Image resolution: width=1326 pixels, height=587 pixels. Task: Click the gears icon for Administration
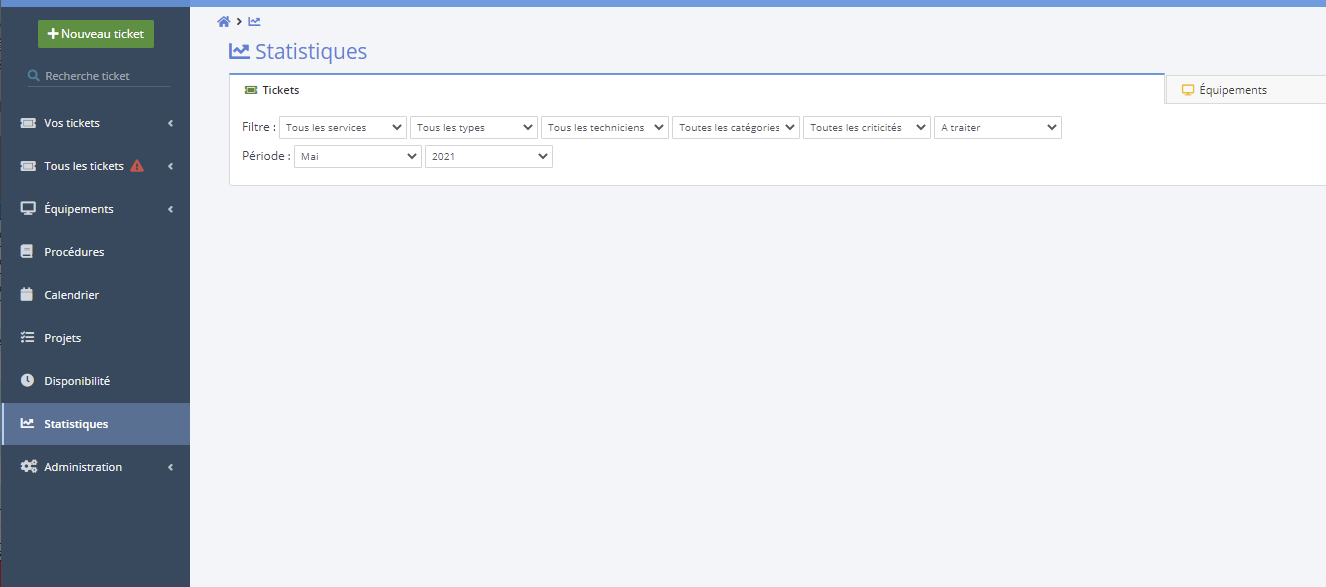coord(29,467)
